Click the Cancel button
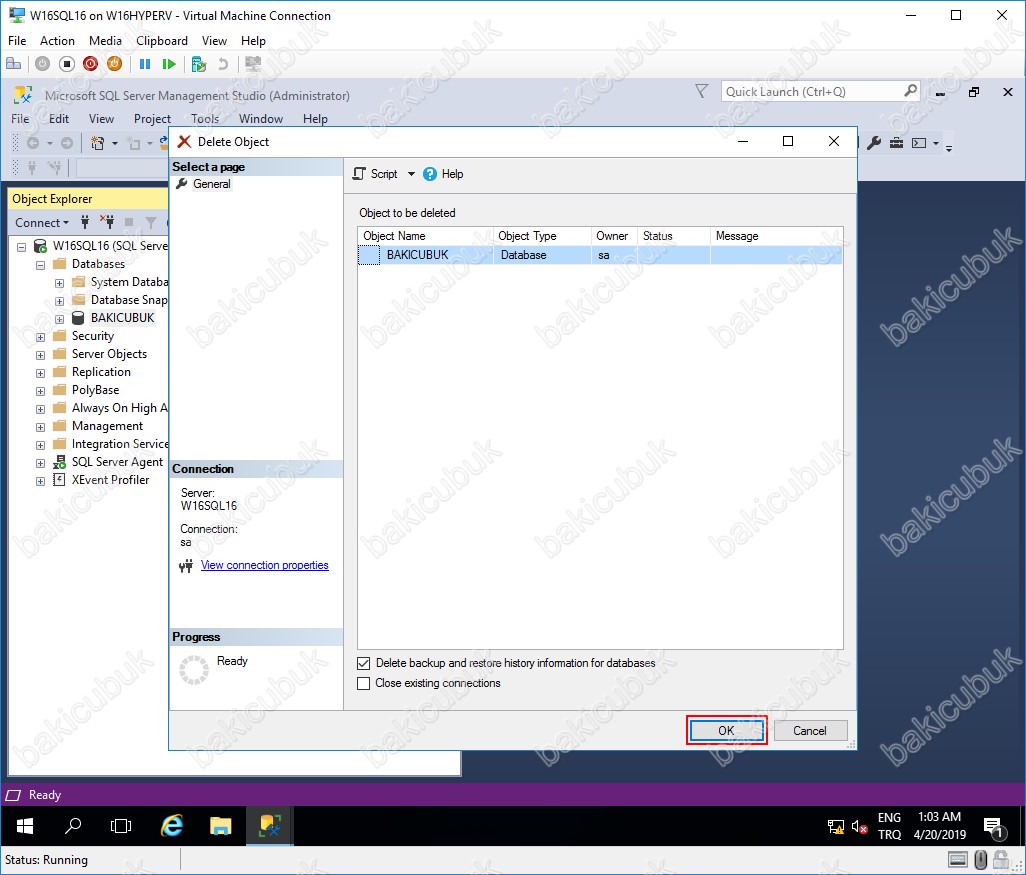1026x875 pixels. [810, 730]
